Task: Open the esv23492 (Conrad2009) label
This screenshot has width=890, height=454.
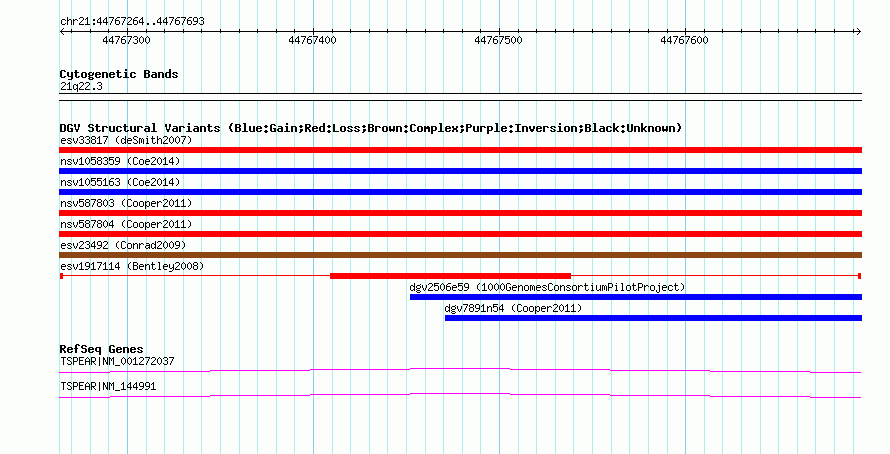Action: coord(123,245)
